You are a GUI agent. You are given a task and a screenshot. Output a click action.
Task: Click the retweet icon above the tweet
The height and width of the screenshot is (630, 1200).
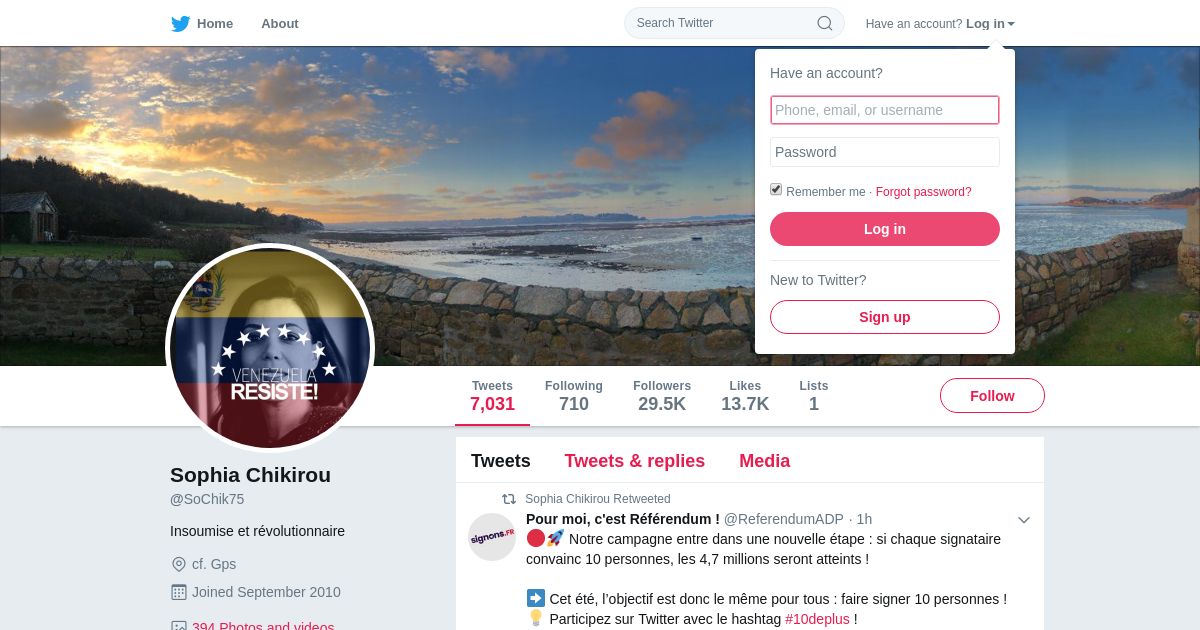[509, 499]
